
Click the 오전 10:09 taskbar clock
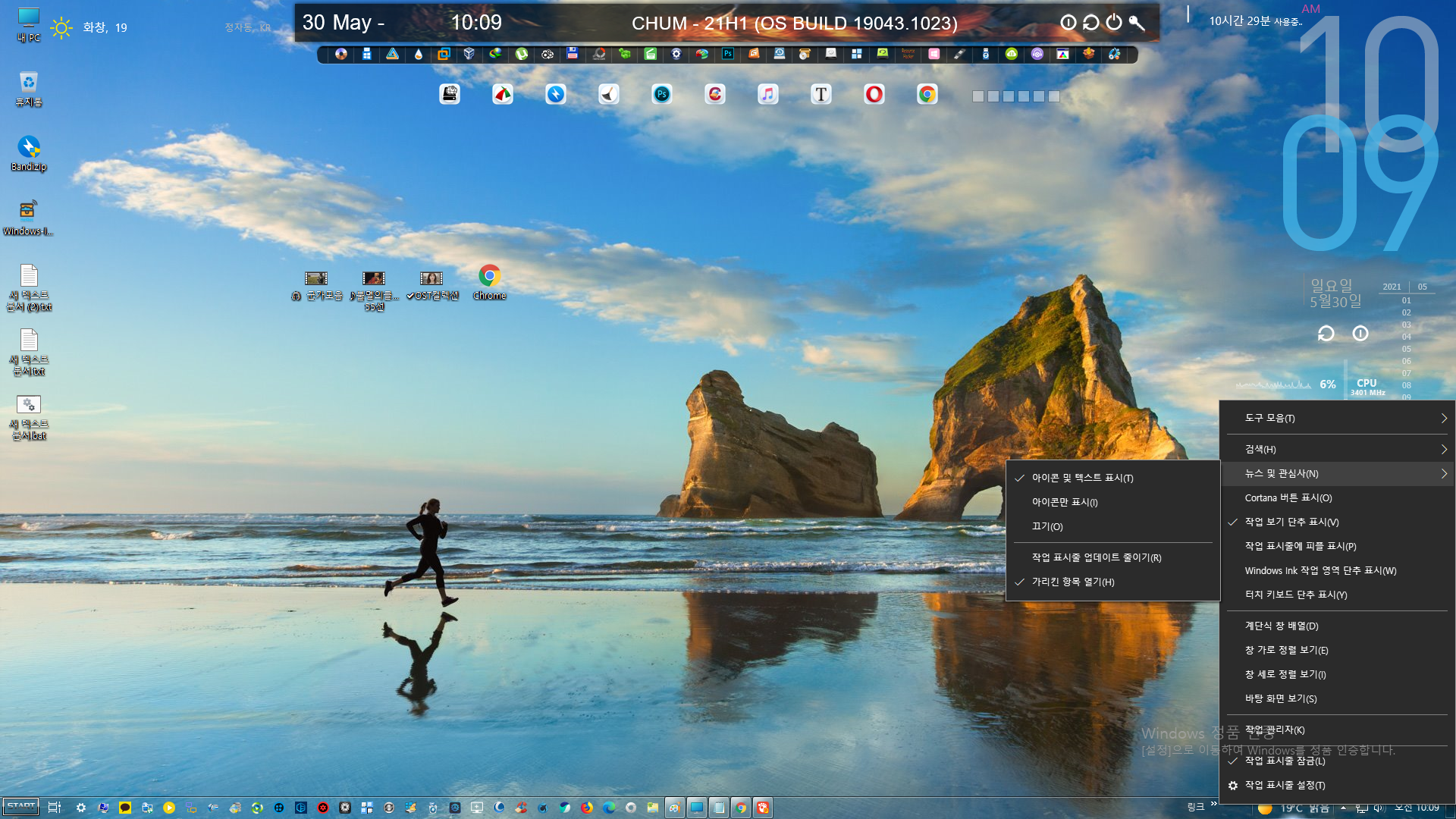coord(1417,808)
